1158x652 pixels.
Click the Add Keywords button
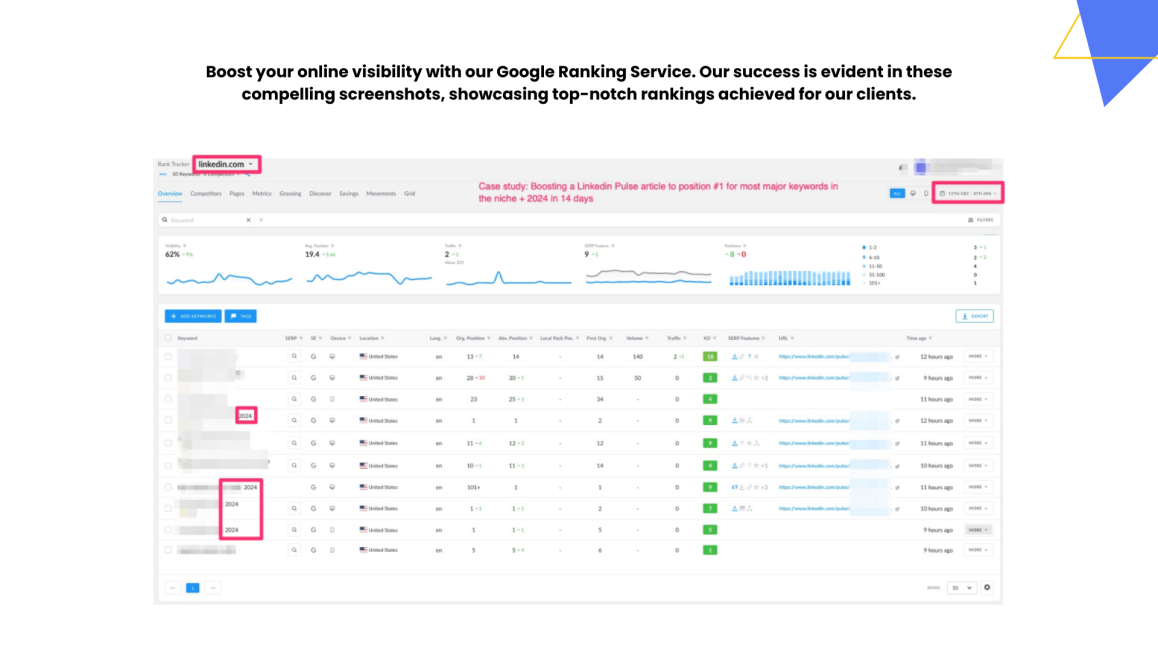click(193, 316)
